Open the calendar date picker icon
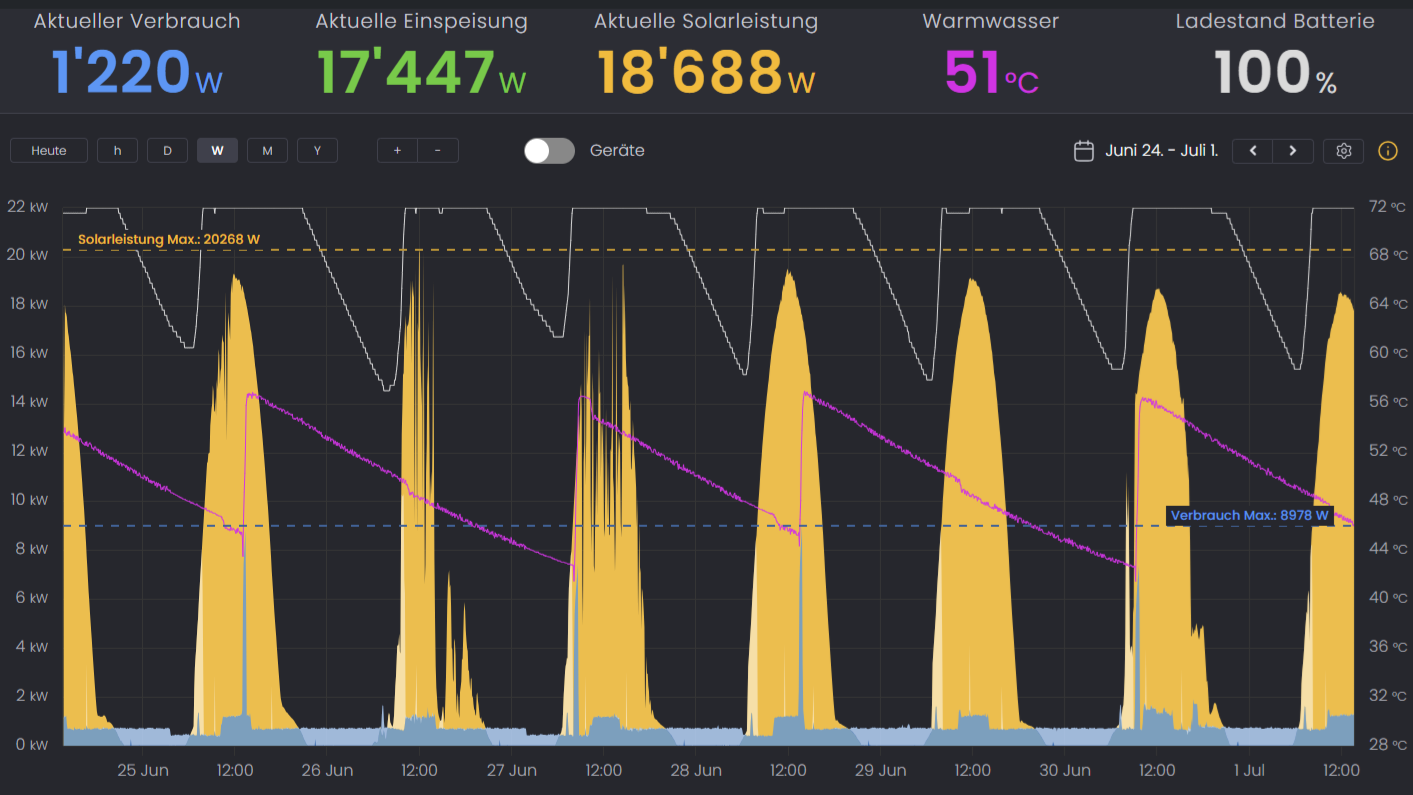 point(1084,149)
